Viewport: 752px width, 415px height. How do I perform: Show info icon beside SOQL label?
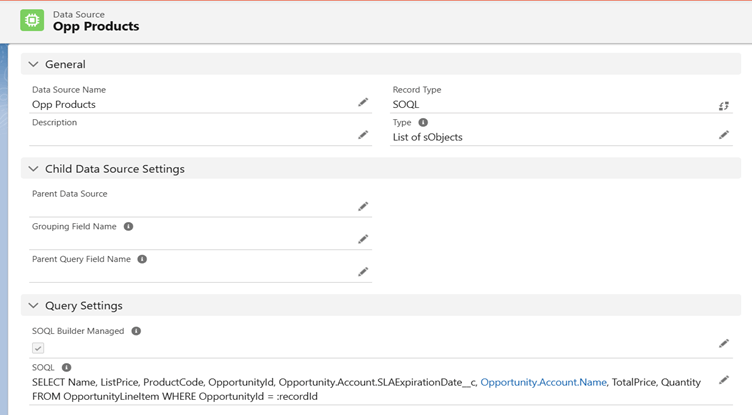click(x=67, y=368)
